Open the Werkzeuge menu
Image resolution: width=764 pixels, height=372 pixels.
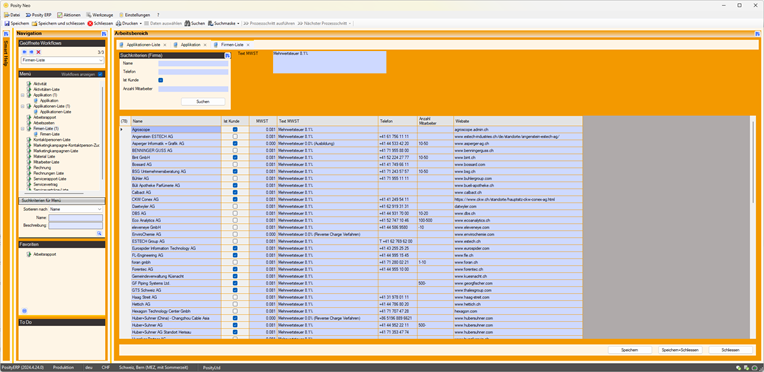coord(100,15)
